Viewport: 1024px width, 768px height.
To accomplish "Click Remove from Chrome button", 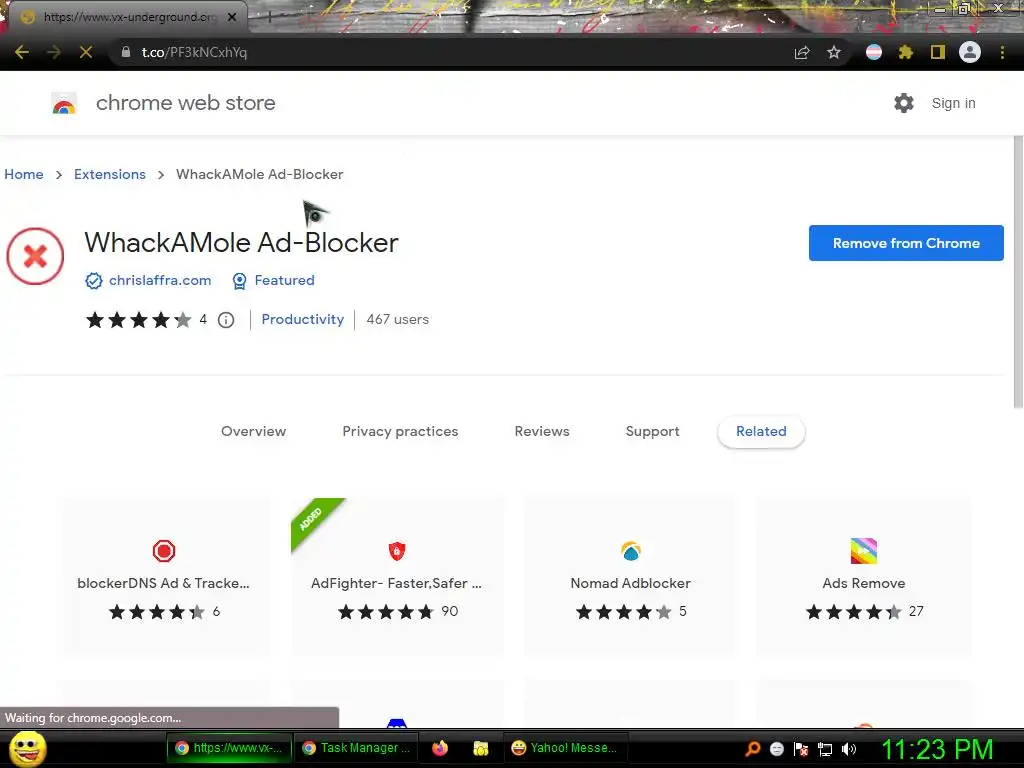I will click(906, 243).
